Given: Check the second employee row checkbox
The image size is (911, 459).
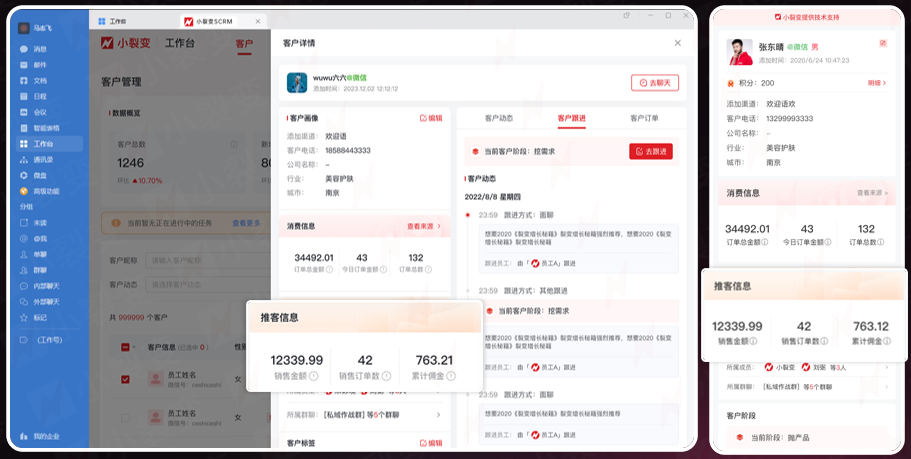Looking at the screenshot, I should click(x=125, y=423).
